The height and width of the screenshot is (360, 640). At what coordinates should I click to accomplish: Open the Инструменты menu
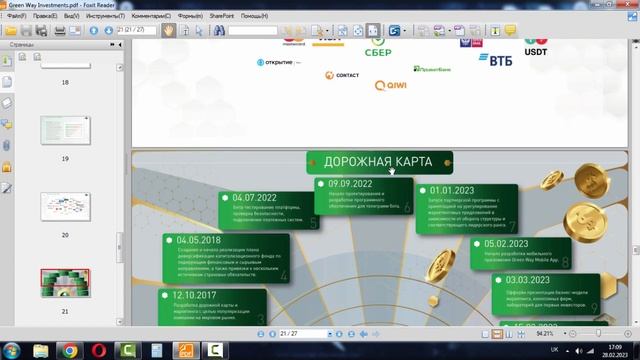pyautogui.click(x=105, y=16)
